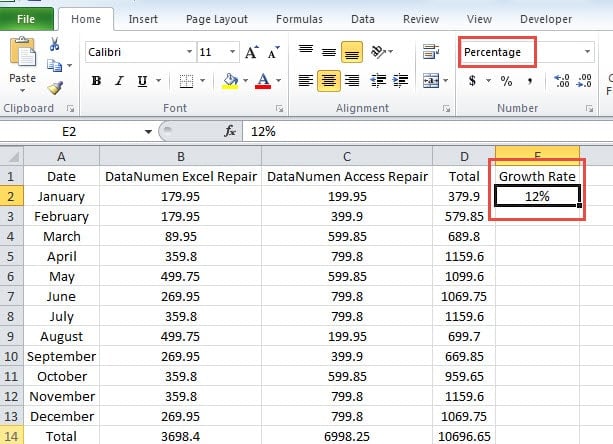This screenshot has width=613, height=444.
Task: Open the Number Format dropdown arrow
Action: (x=587, y=52)
